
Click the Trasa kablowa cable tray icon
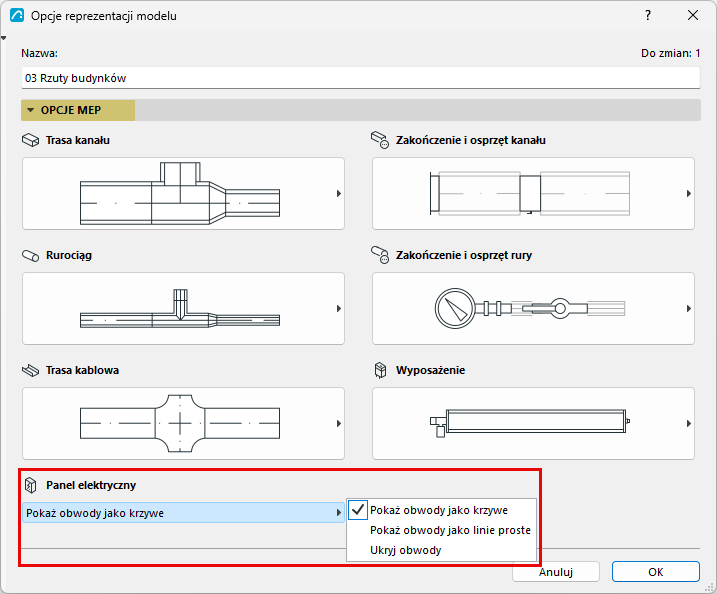(31, 370)
